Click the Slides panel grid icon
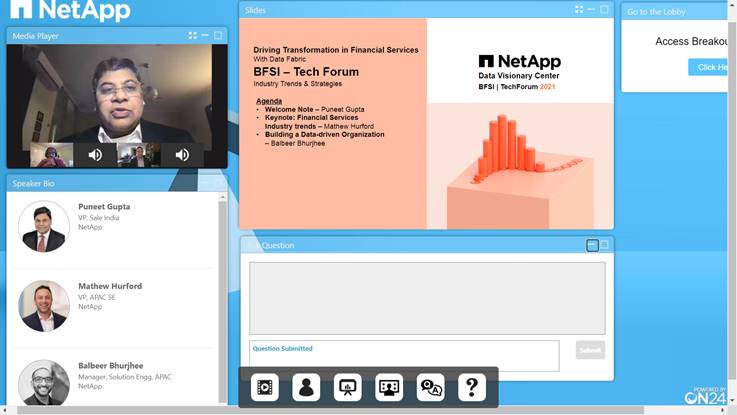 579,9
